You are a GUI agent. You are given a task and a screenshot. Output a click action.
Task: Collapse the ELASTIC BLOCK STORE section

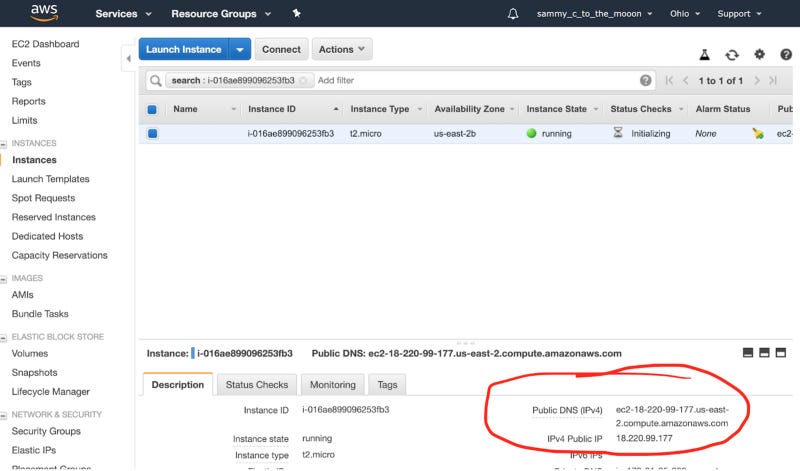pos(4,337)
